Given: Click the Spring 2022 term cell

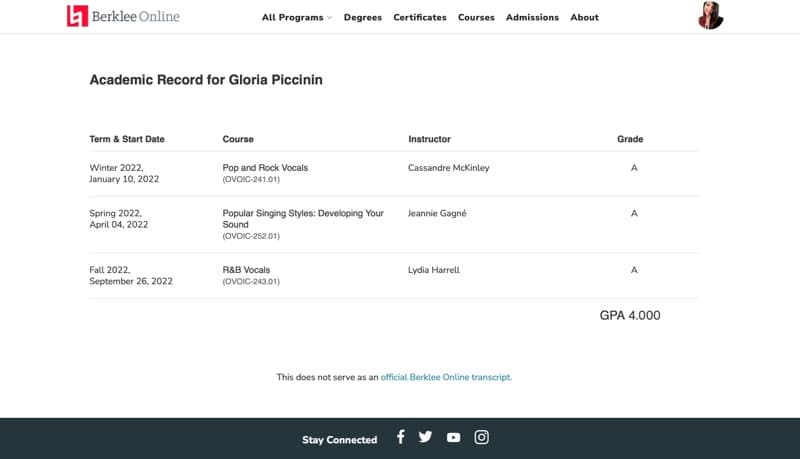Looking at the screenshot, I should (x=119, y=219).
